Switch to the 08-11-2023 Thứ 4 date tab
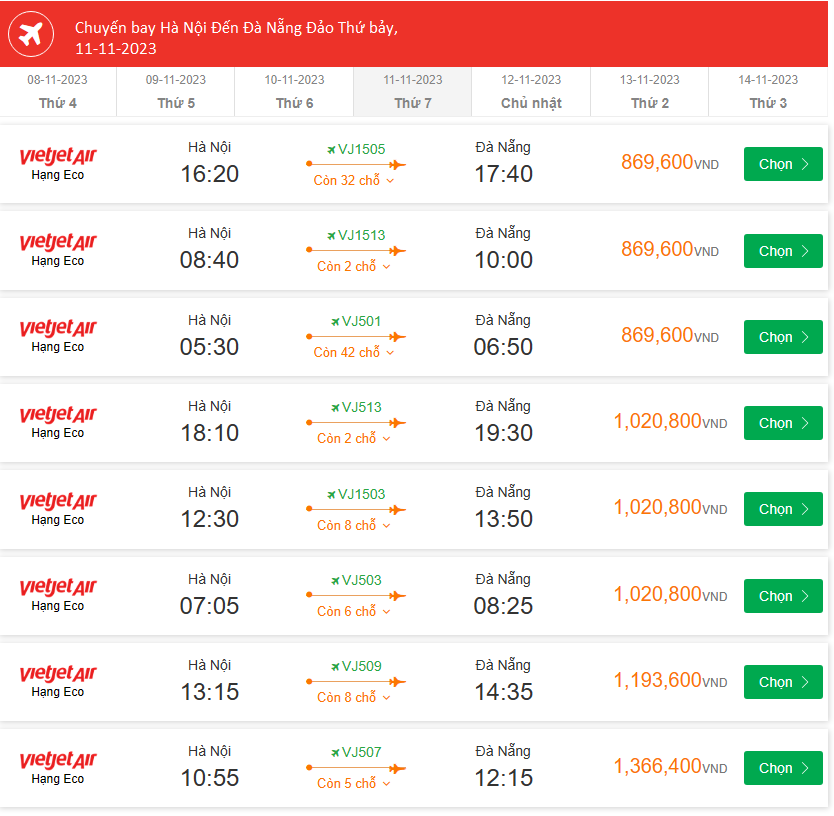This screenshot has width=834, height=816. [58, 92]
